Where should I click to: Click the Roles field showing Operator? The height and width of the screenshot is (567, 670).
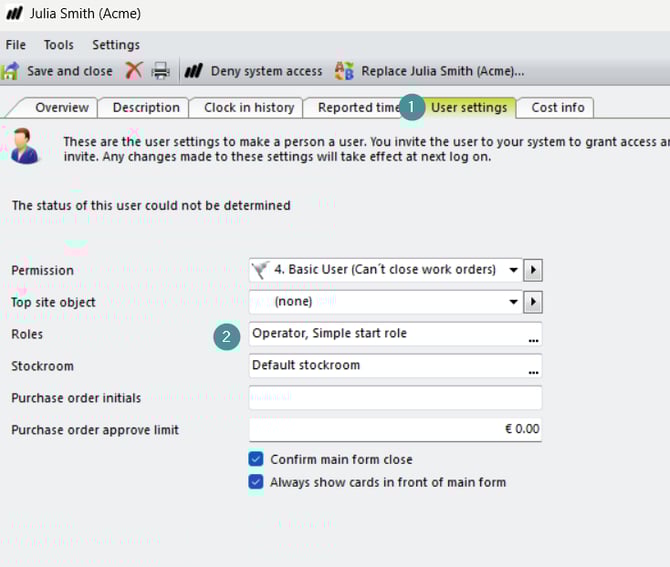[x=395, y=334]
